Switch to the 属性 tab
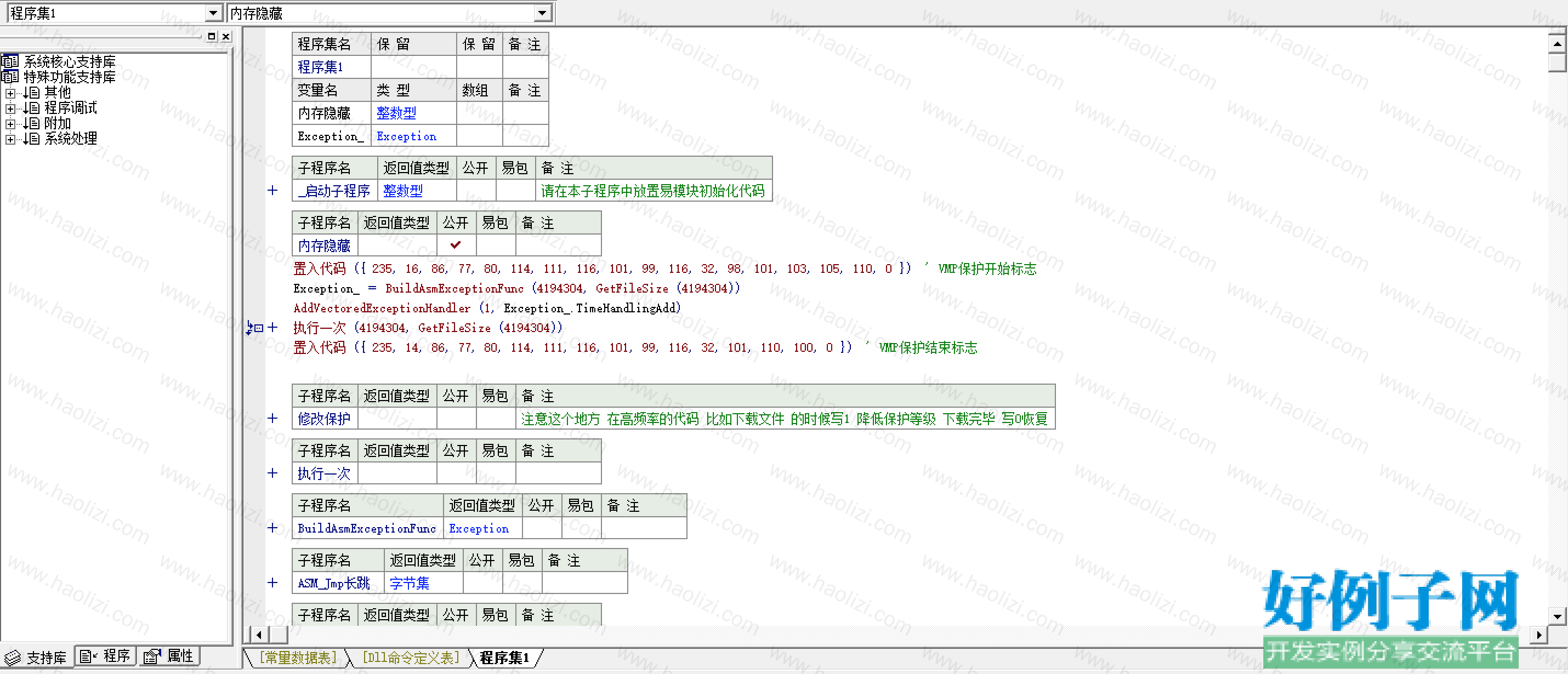Viewport: 1568px width, 674px height. pyautogui.click(x=169, y=656)
